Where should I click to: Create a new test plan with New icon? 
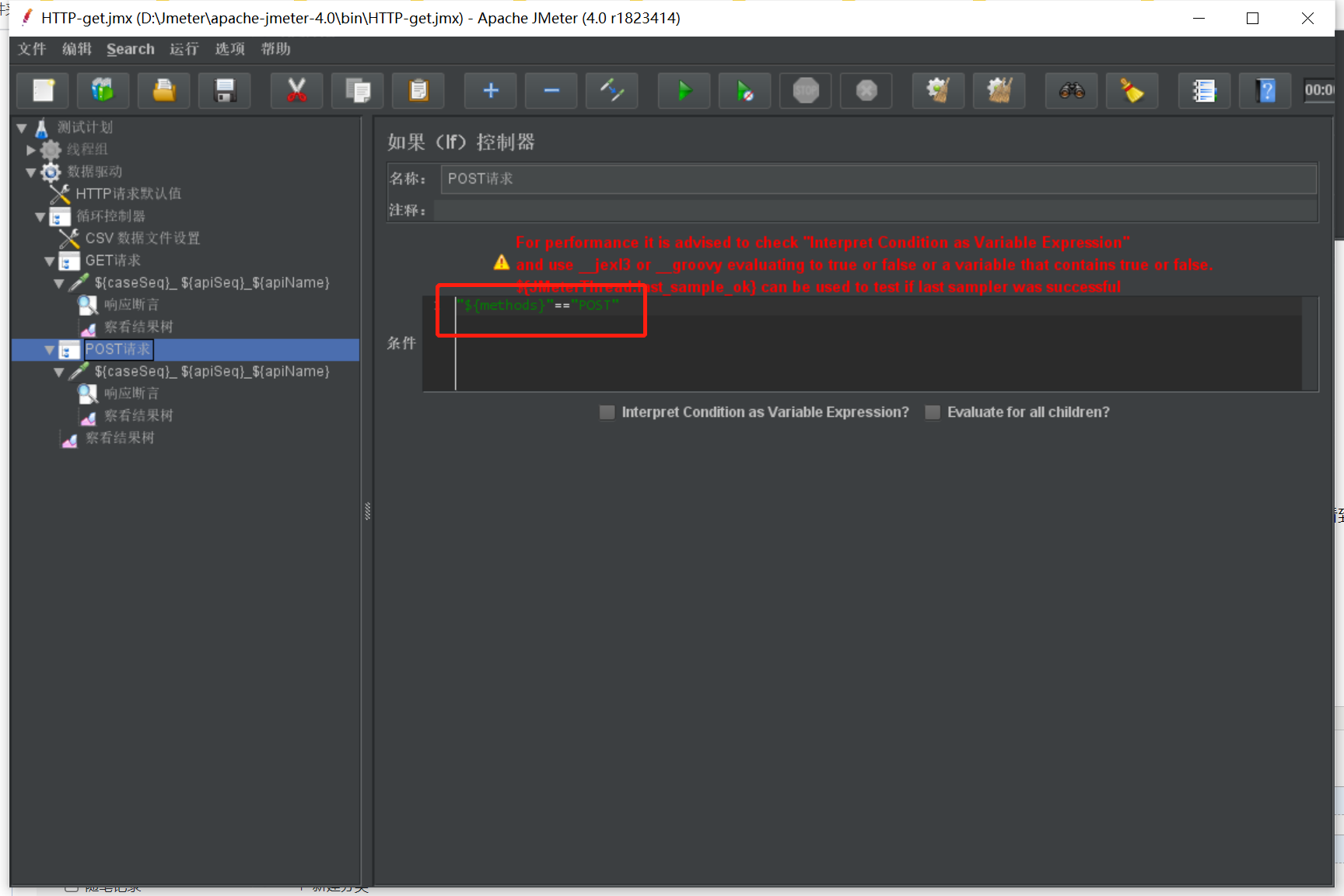coord(43,91)
